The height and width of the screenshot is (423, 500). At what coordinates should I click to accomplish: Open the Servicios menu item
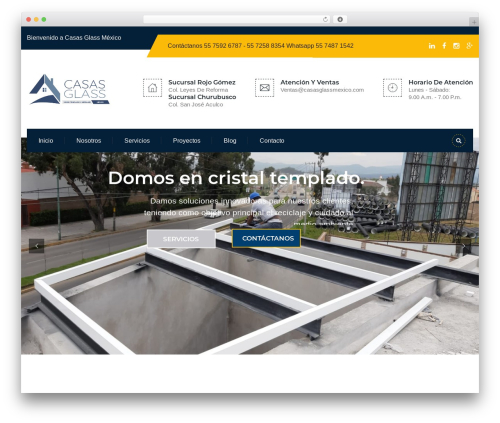point(137,141)
